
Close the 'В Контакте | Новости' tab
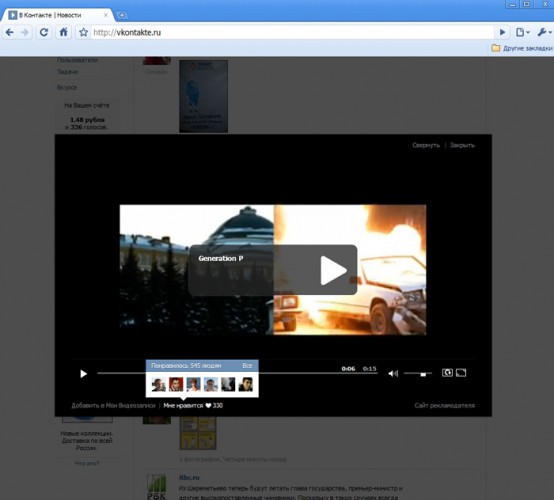106,15
